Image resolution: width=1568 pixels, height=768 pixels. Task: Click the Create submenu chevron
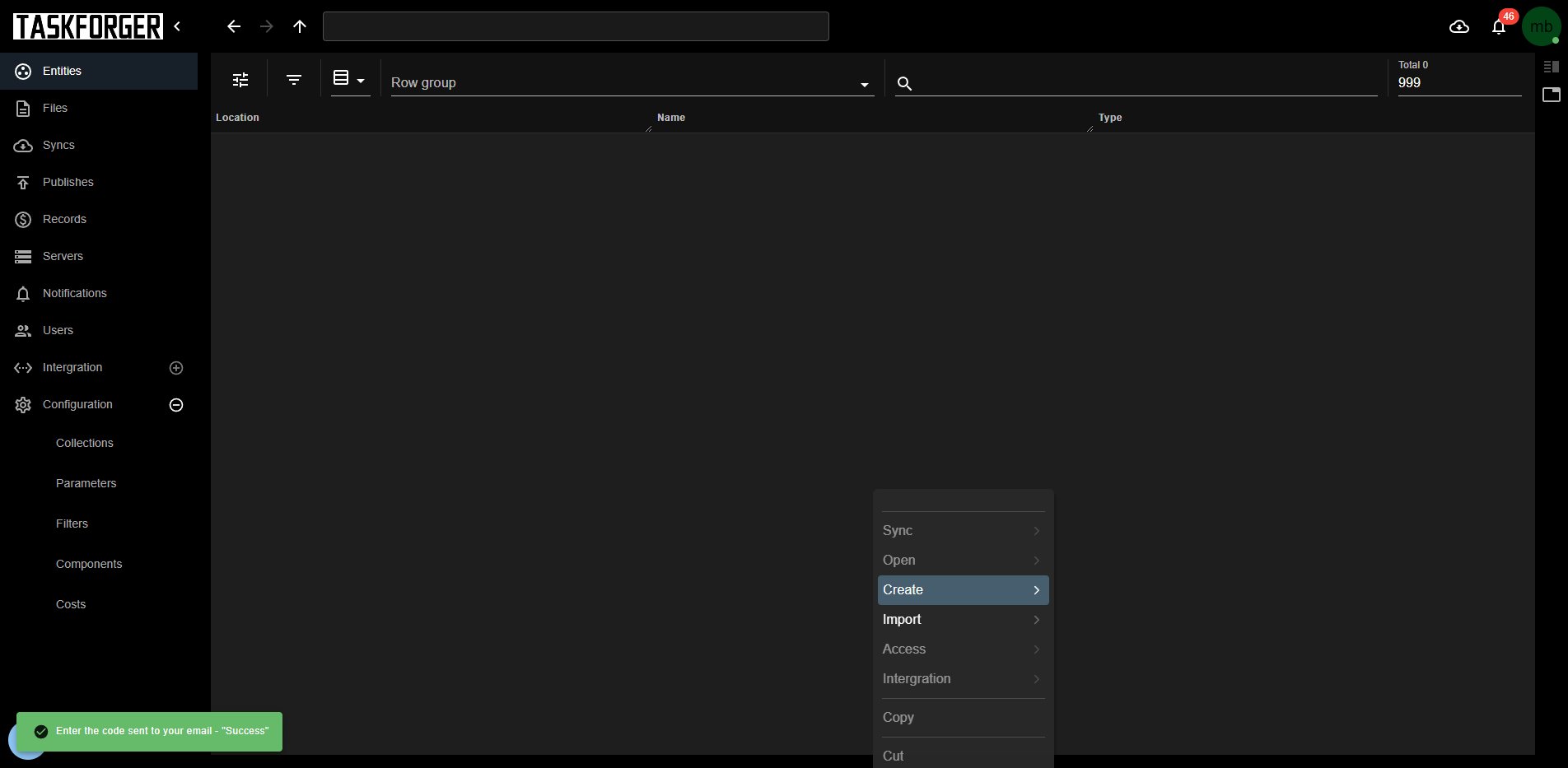(x=1036, y=590)
